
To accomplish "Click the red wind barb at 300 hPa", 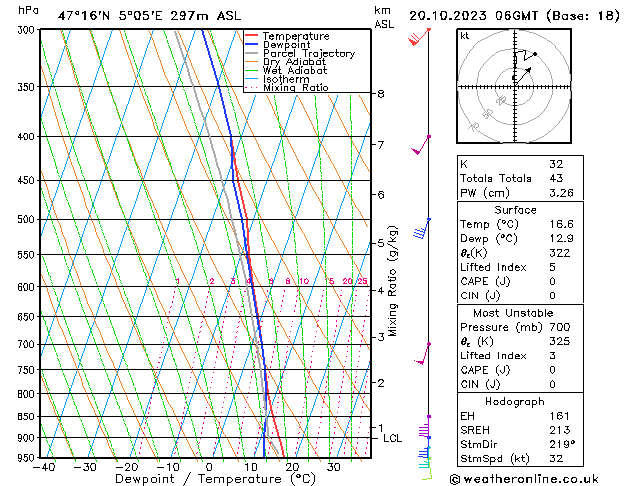I will coord(419,36).
